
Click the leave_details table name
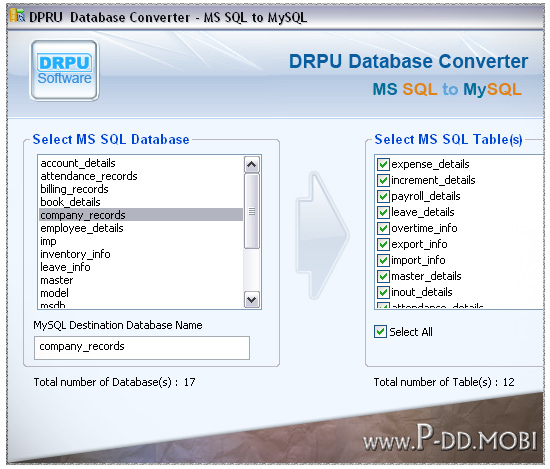click(423, 212)
